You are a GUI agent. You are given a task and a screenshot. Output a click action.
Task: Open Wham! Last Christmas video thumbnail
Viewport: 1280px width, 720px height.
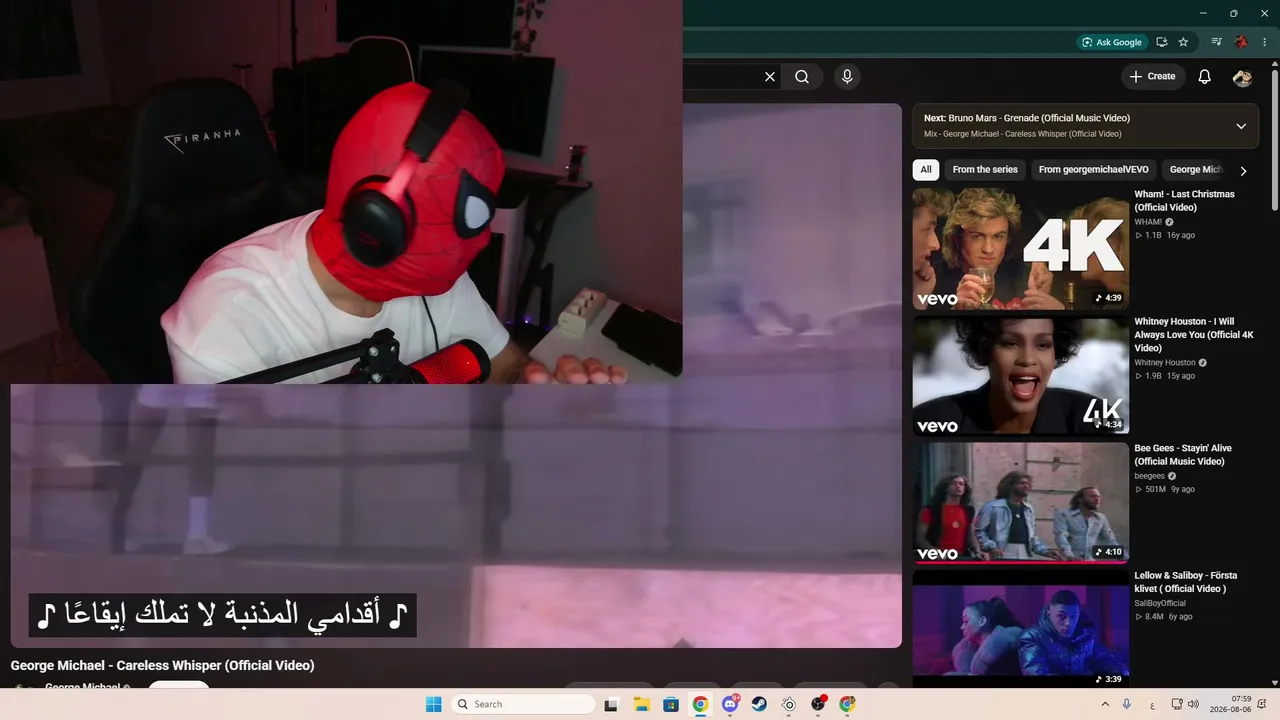(1021, 249)
